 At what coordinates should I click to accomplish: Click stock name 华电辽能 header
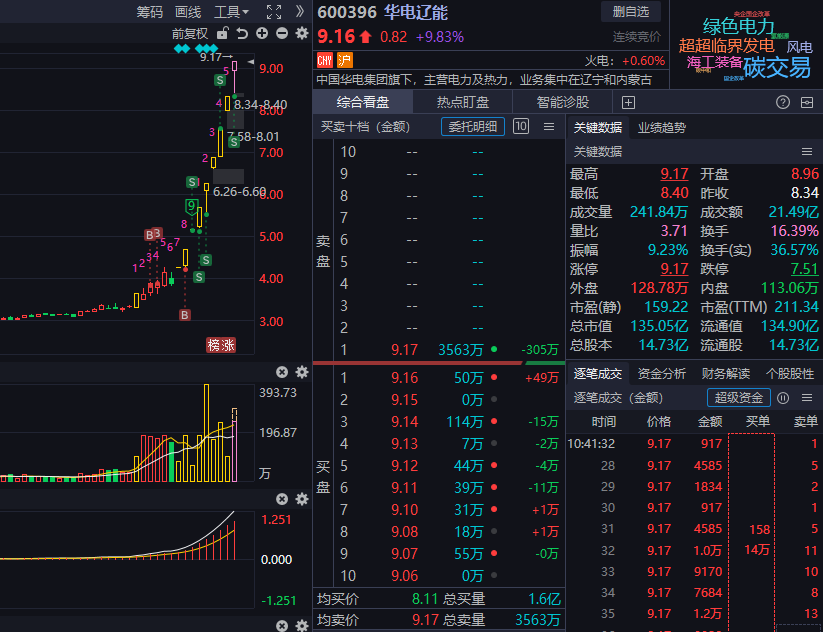coord(415,12)
